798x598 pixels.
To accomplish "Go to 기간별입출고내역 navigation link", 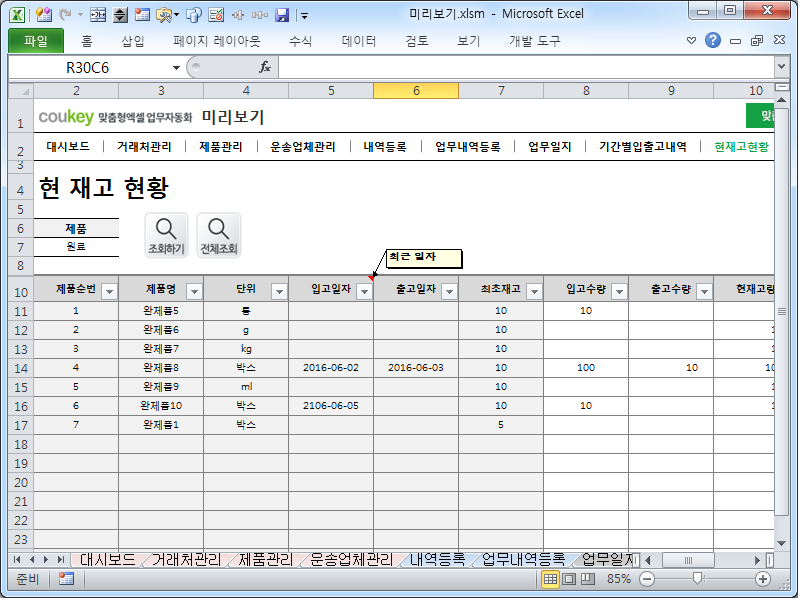I will pyautogui.click(x=643, y=147).
